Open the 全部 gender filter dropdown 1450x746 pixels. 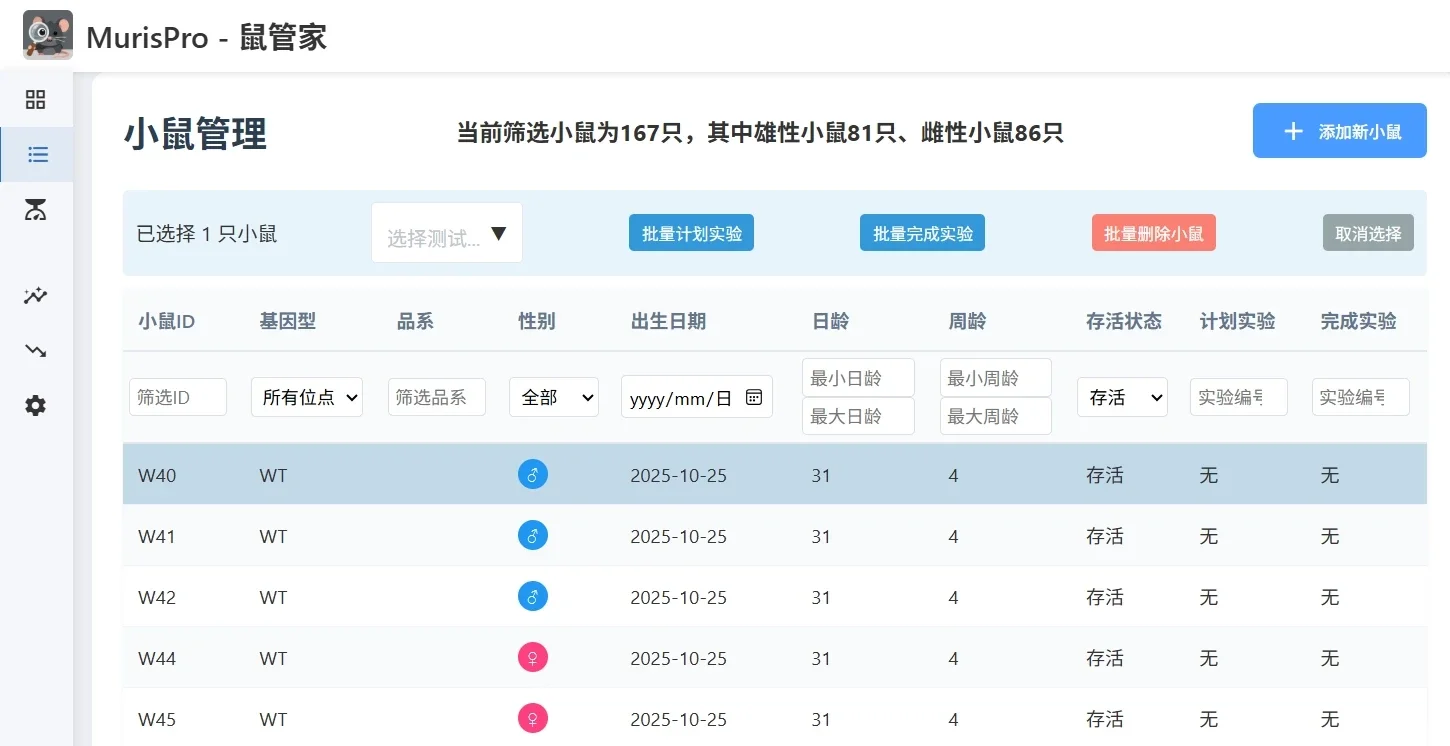click(554, 397)
